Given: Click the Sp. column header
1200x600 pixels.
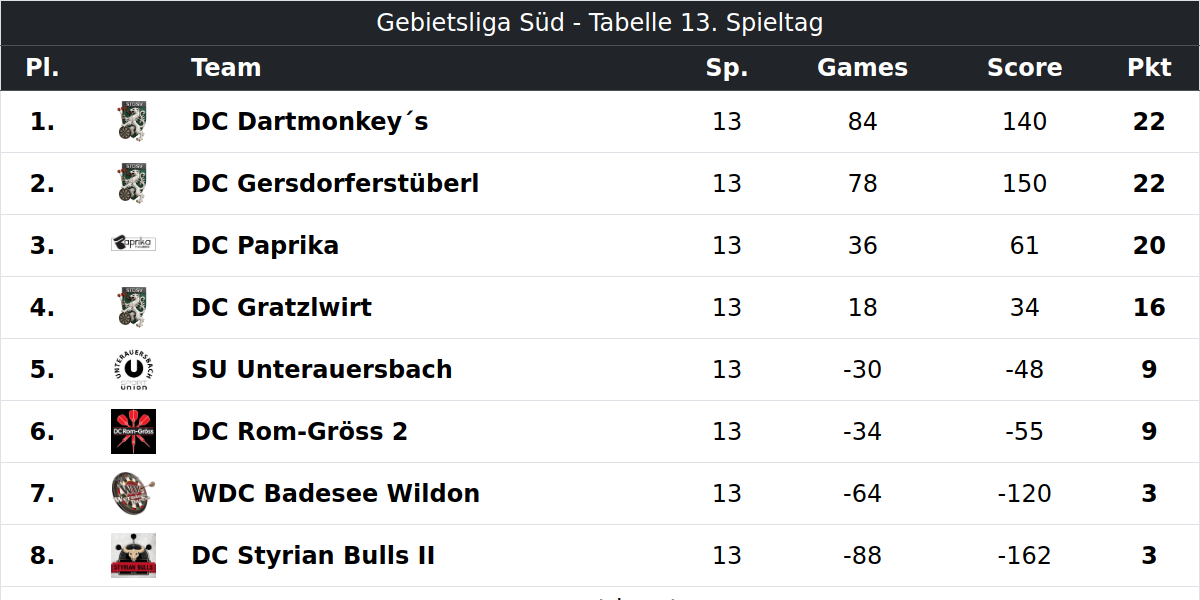Looking at the screenshot, I should 727,68.
